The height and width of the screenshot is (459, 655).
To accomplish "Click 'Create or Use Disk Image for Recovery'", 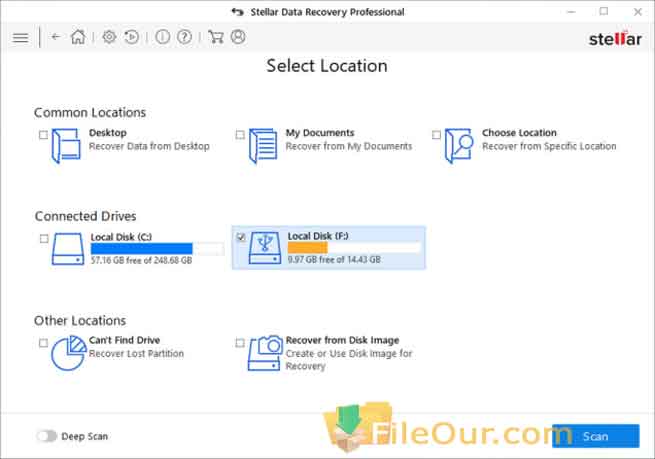I will click(x=349, y=360).
